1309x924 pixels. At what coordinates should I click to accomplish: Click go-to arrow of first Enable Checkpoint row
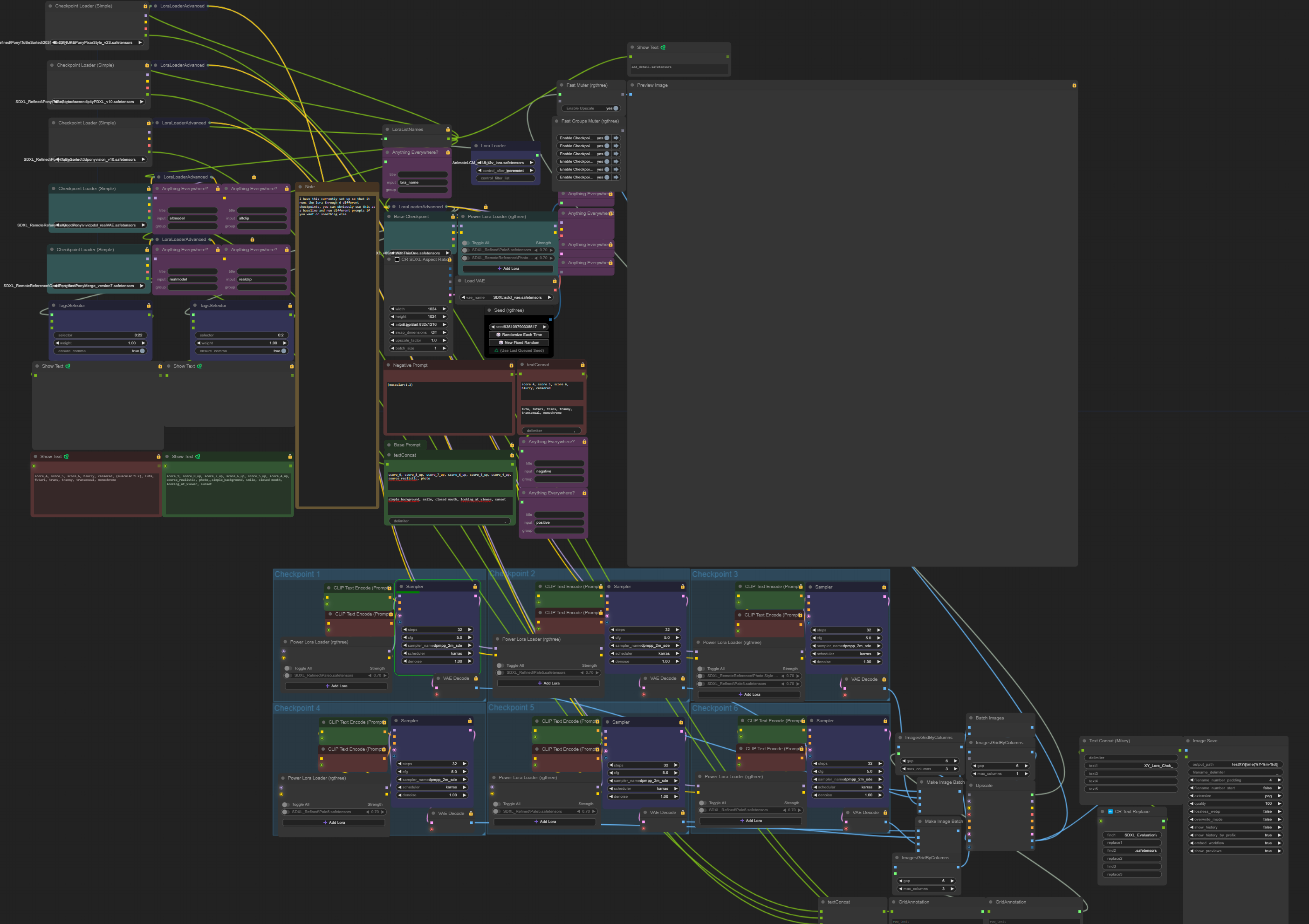pos(617,138)
